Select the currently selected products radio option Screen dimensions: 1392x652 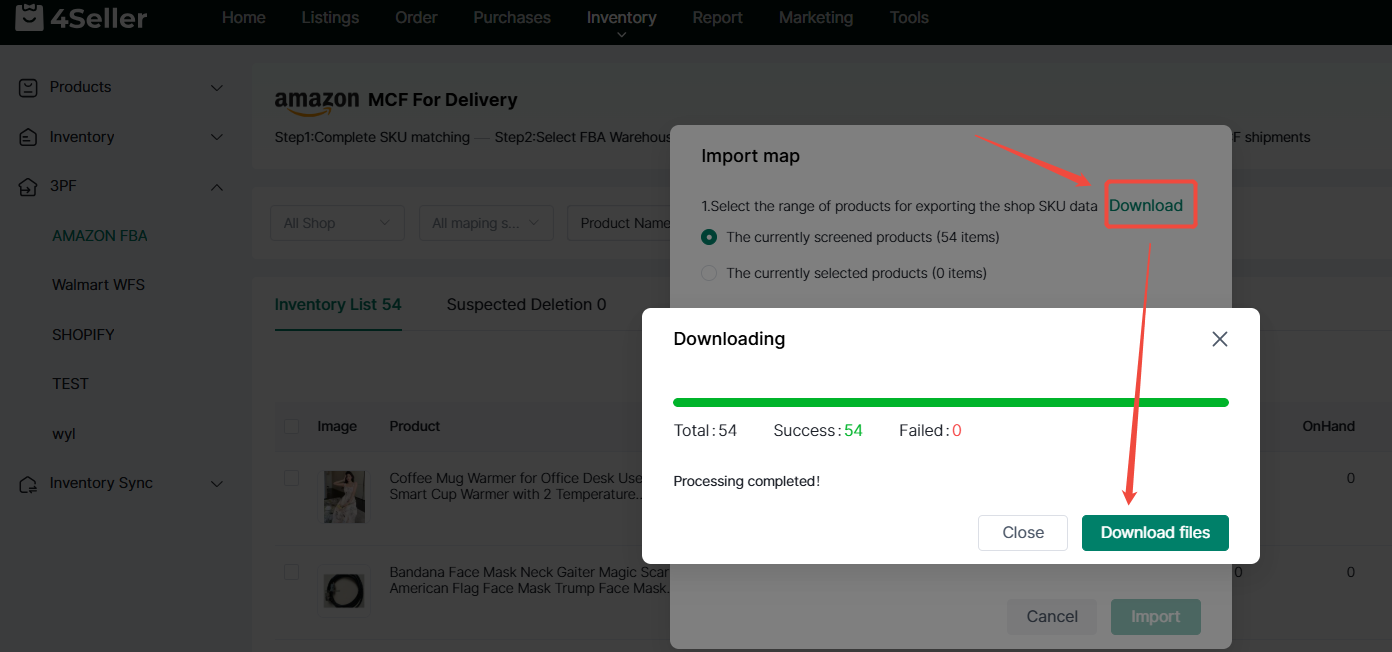pos(709,274)
